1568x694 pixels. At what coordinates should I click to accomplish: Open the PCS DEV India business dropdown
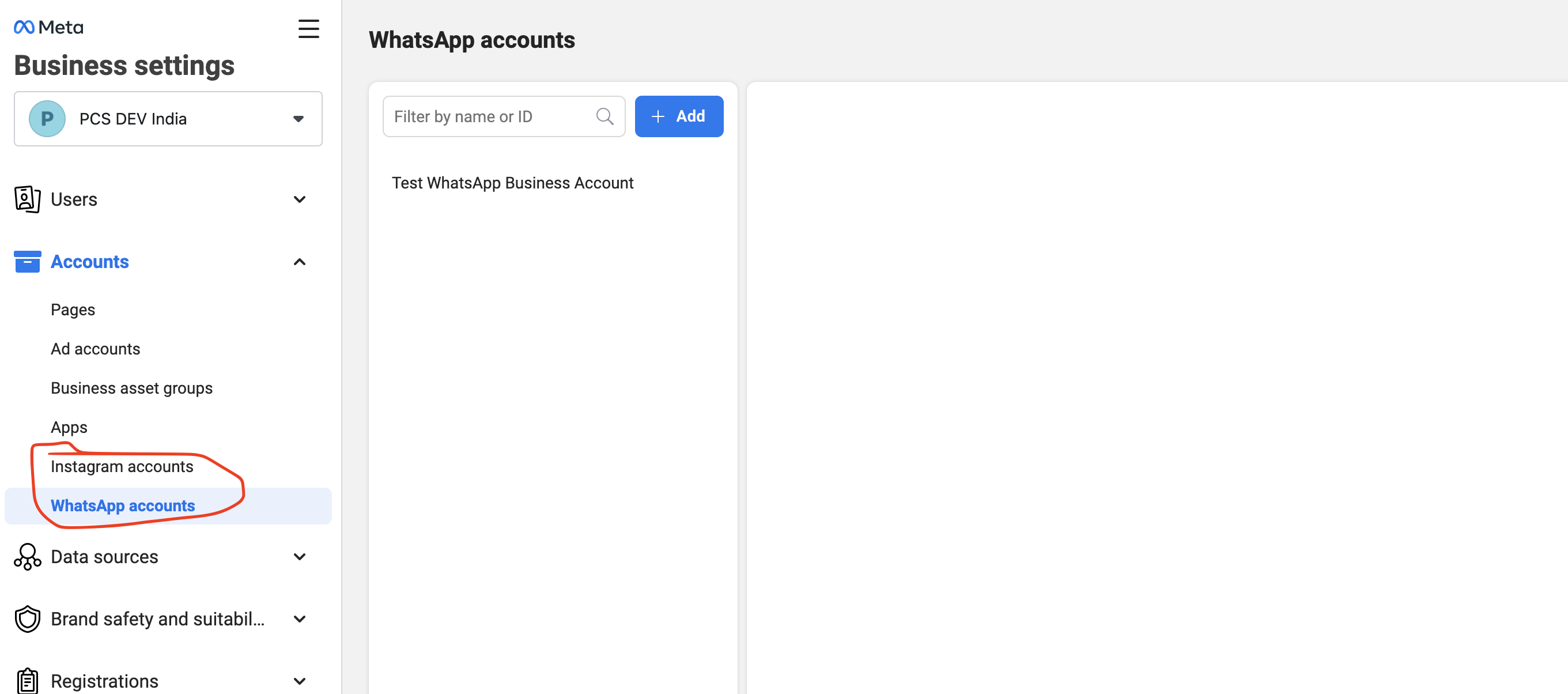pos(299,119)
